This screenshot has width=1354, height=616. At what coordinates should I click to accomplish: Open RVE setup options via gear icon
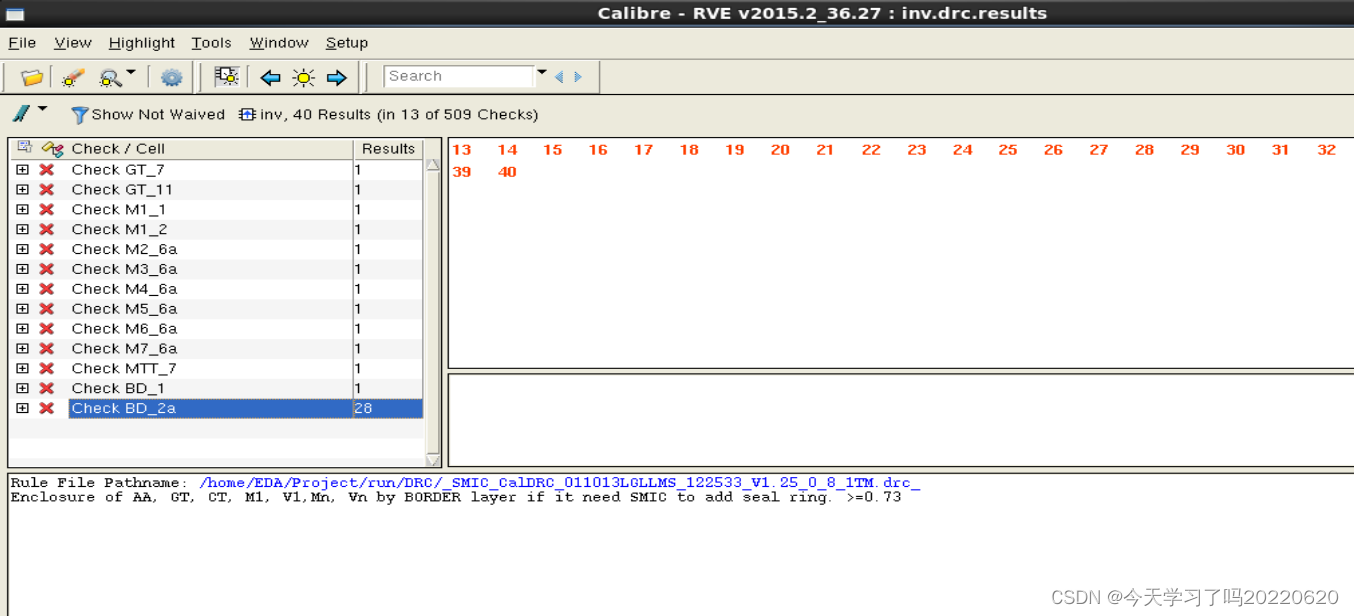(171, 76)
